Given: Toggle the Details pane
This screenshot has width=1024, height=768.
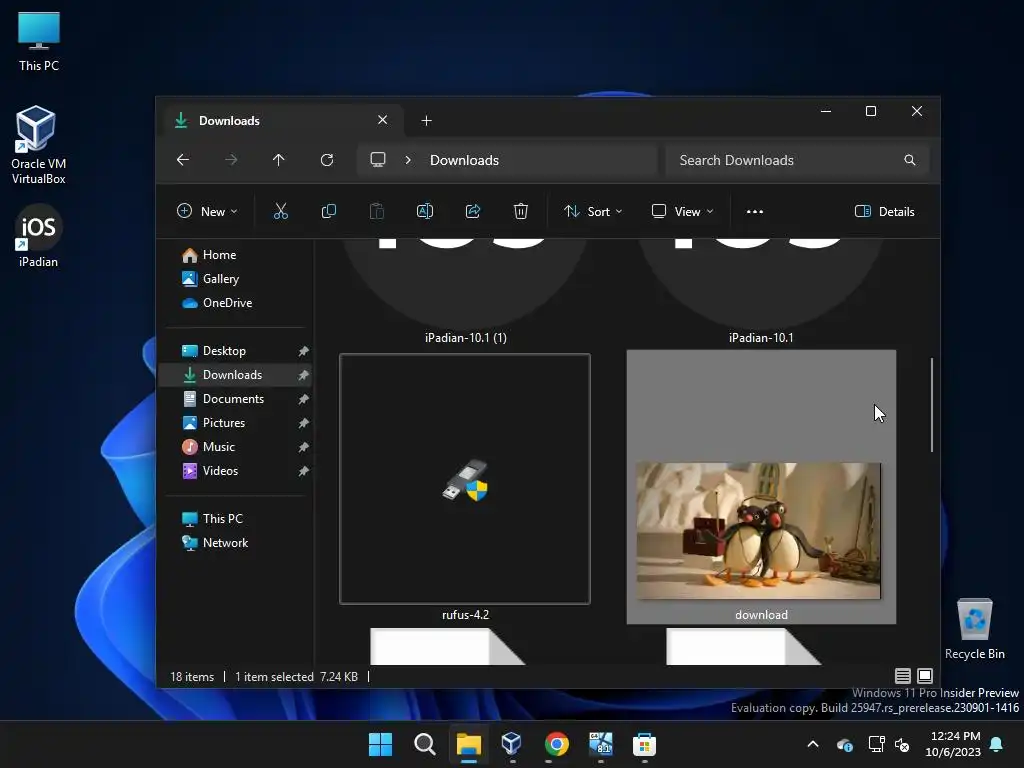Looking at the screenshot, I should click(885, 212).
